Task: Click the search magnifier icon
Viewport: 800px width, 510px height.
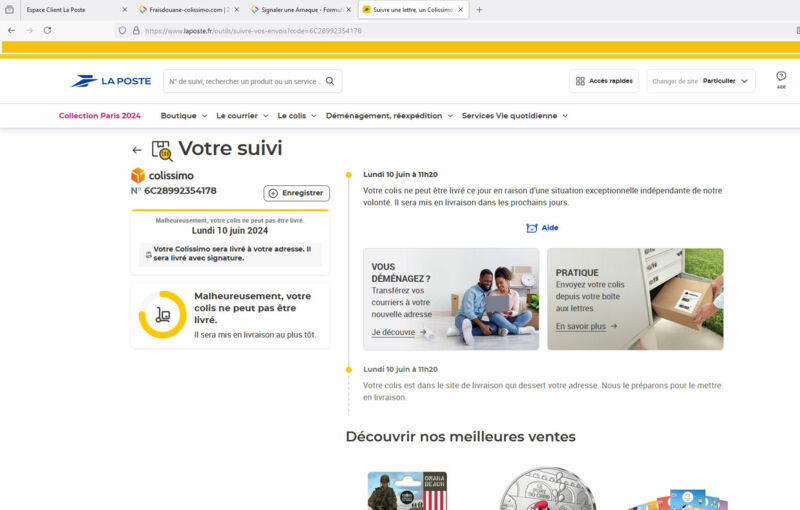Action: tap(330, 81)
